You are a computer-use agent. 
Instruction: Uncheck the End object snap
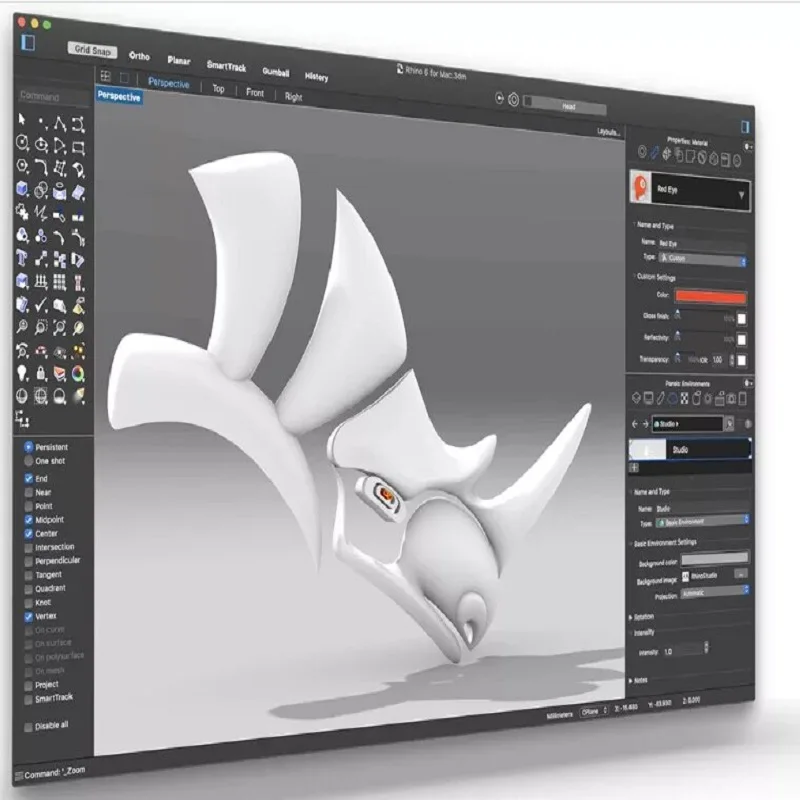point(29,479)
